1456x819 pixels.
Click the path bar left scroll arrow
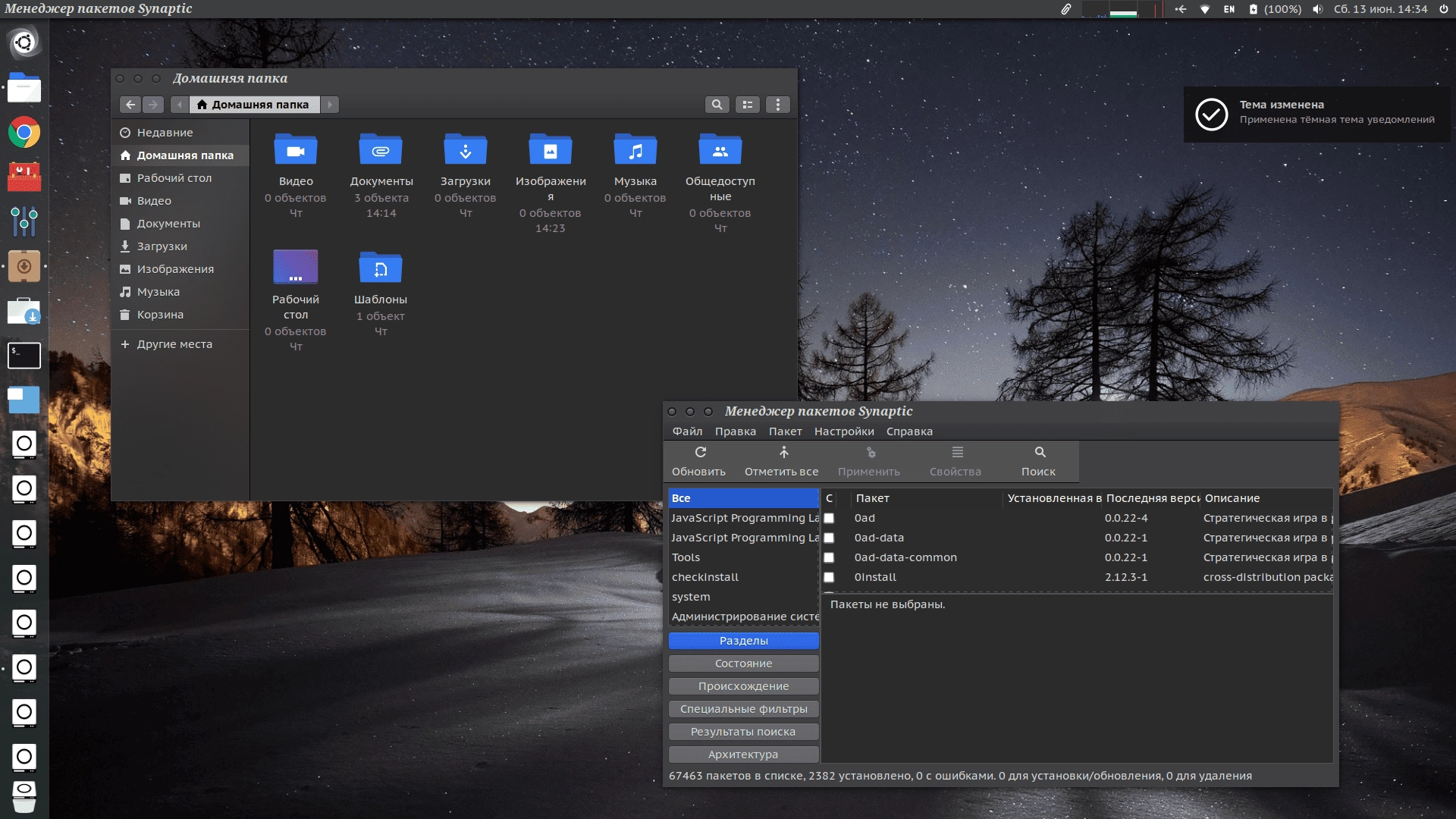(x=180, y=105)
